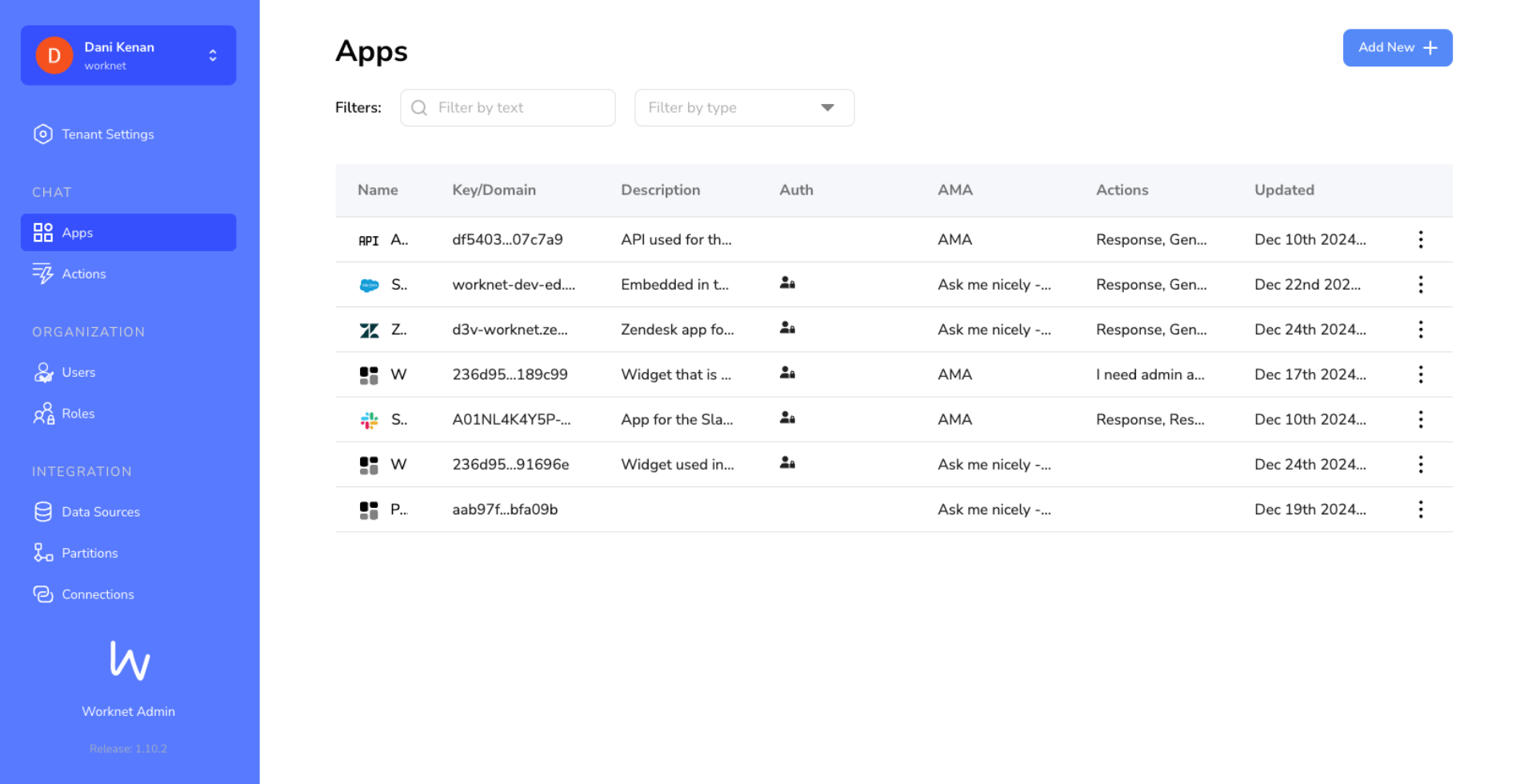Screen dimensions: 1520x784
Task: Click the Zendesk app icon in the table
Action: pyautogui.click(x=369, y=330)
